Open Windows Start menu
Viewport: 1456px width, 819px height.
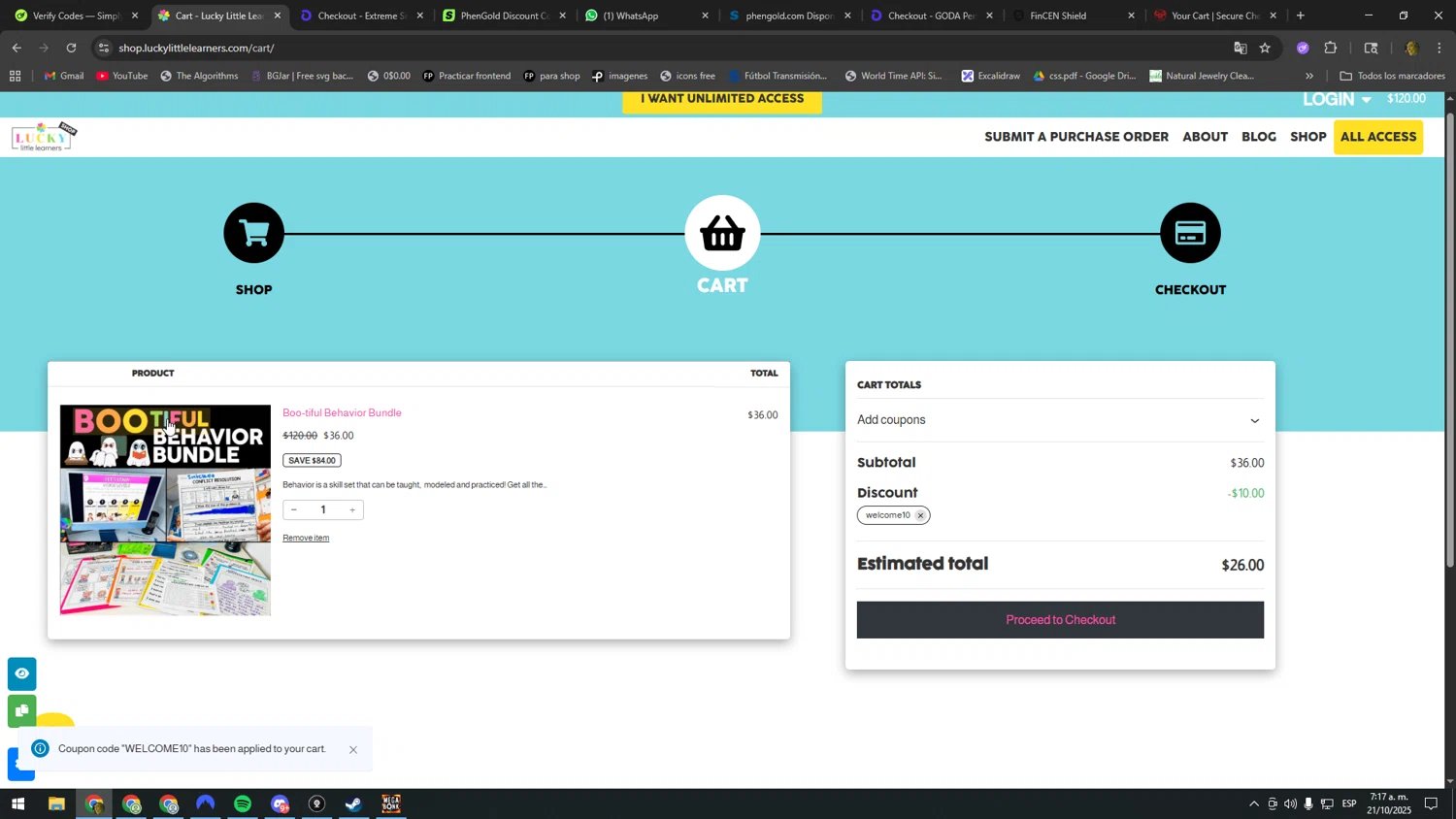pos(17,804)
